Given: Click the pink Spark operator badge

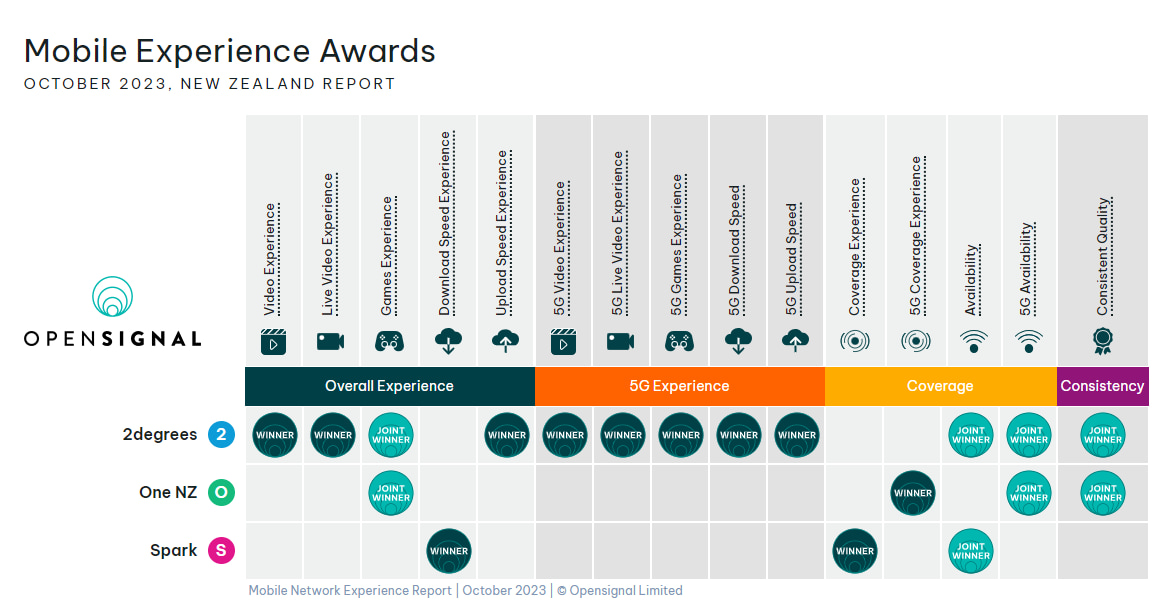Looking at the screenshot, I should click(221, 550).
